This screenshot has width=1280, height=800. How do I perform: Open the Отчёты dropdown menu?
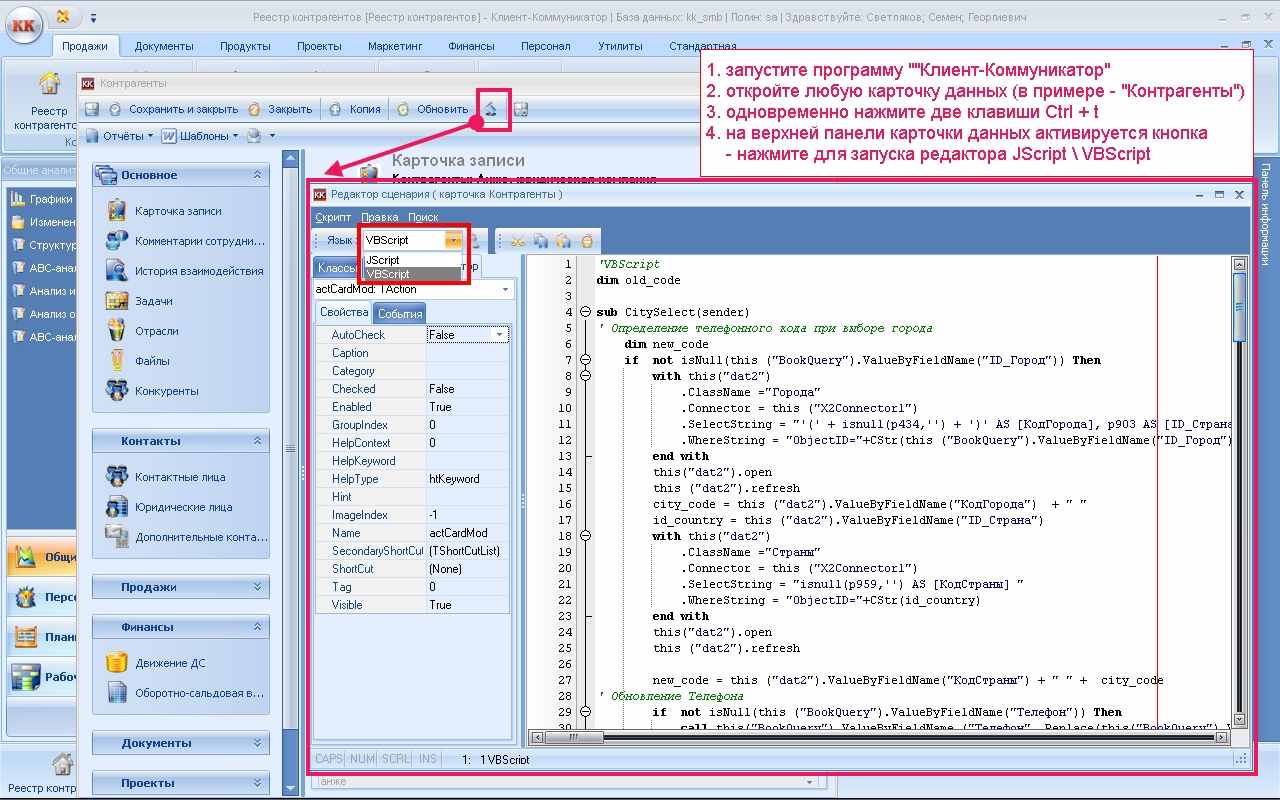[119, 136]
